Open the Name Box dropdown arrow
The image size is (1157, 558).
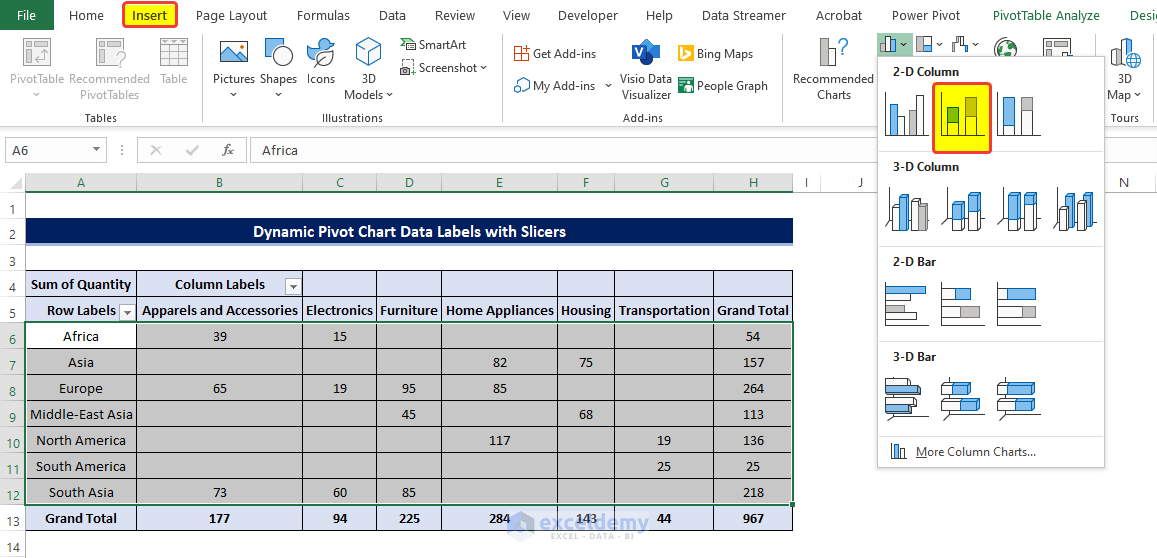tap(97, 150)
